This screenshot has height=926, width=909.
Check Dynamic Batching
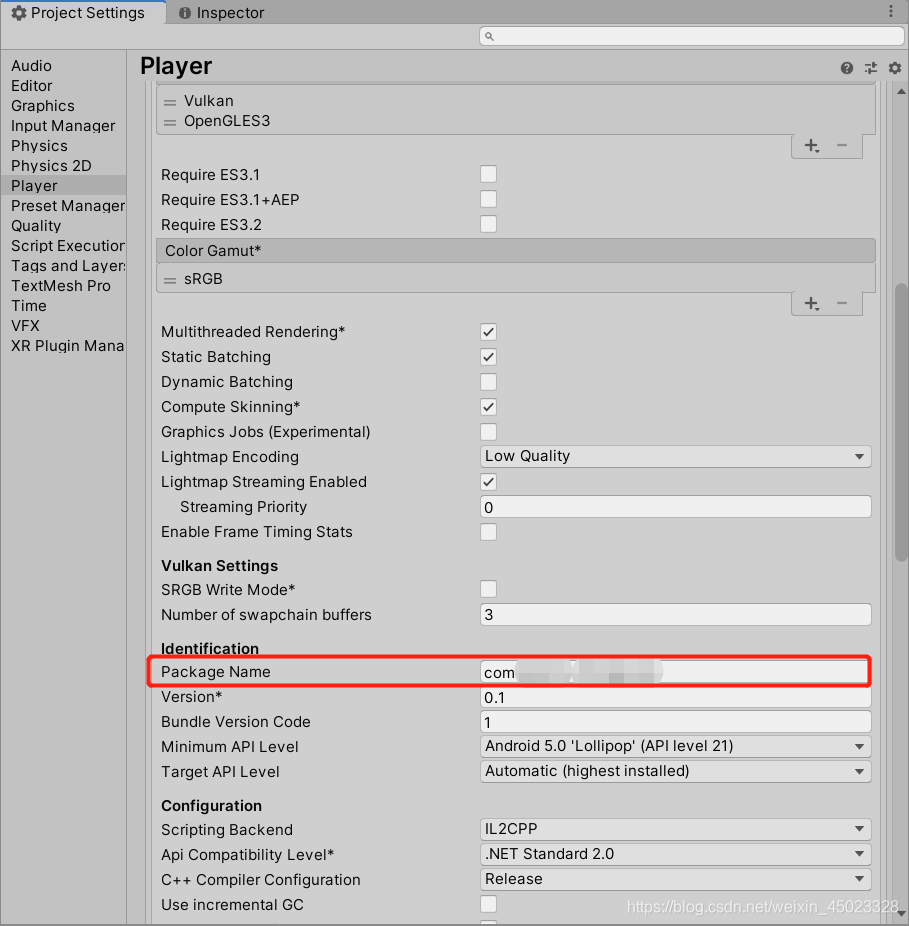(x=488, y=382)
